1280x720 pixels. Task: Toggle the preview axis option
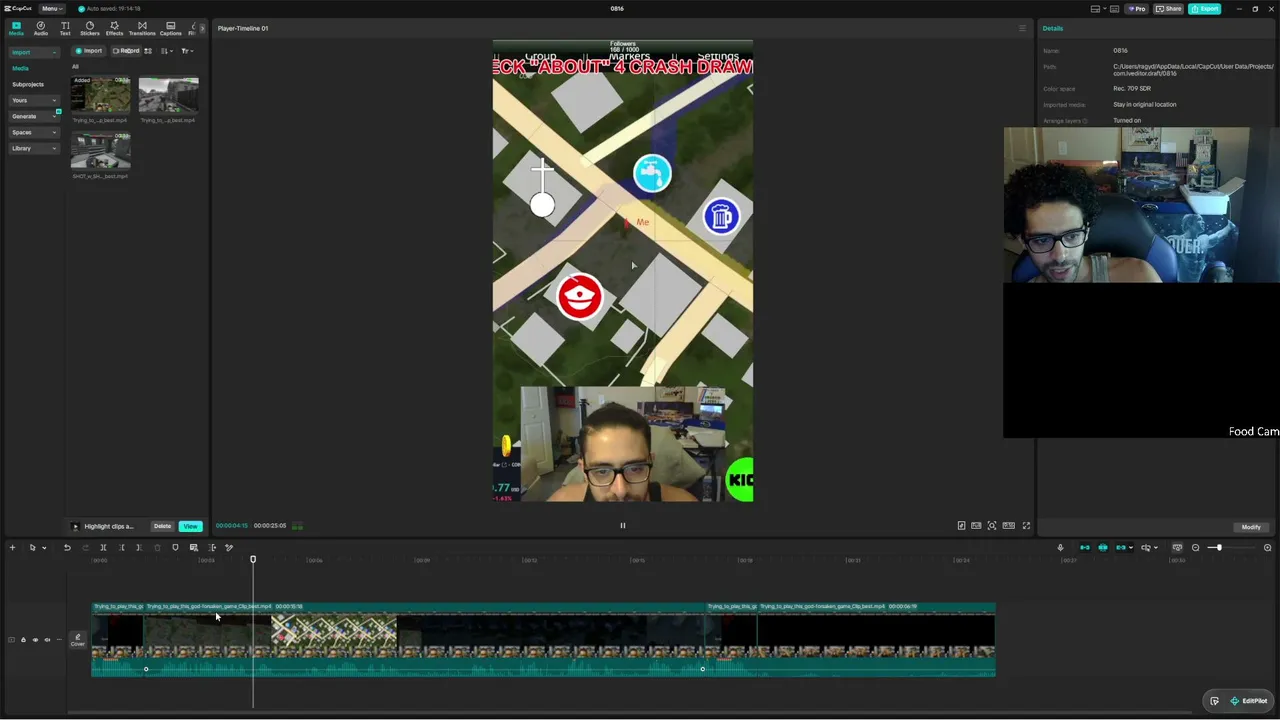[1147, 547]
